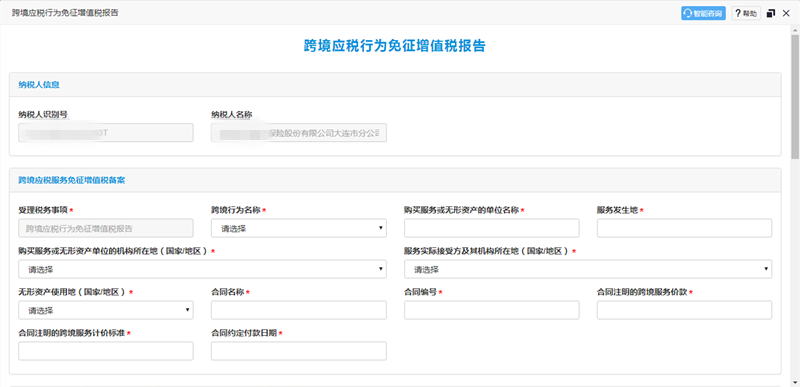Viewport: 800px width, 387px height.
Task: Open the 智能咨询 smart consultation button
Action: coord(703,13)
